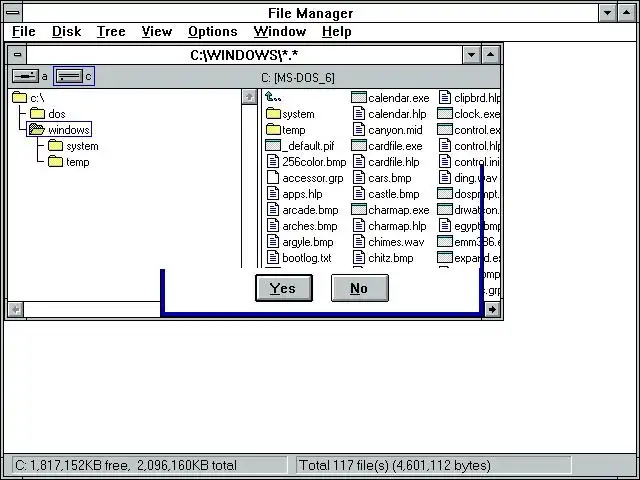
Task: Select chitz.bmp file icon
Action: 359,258
